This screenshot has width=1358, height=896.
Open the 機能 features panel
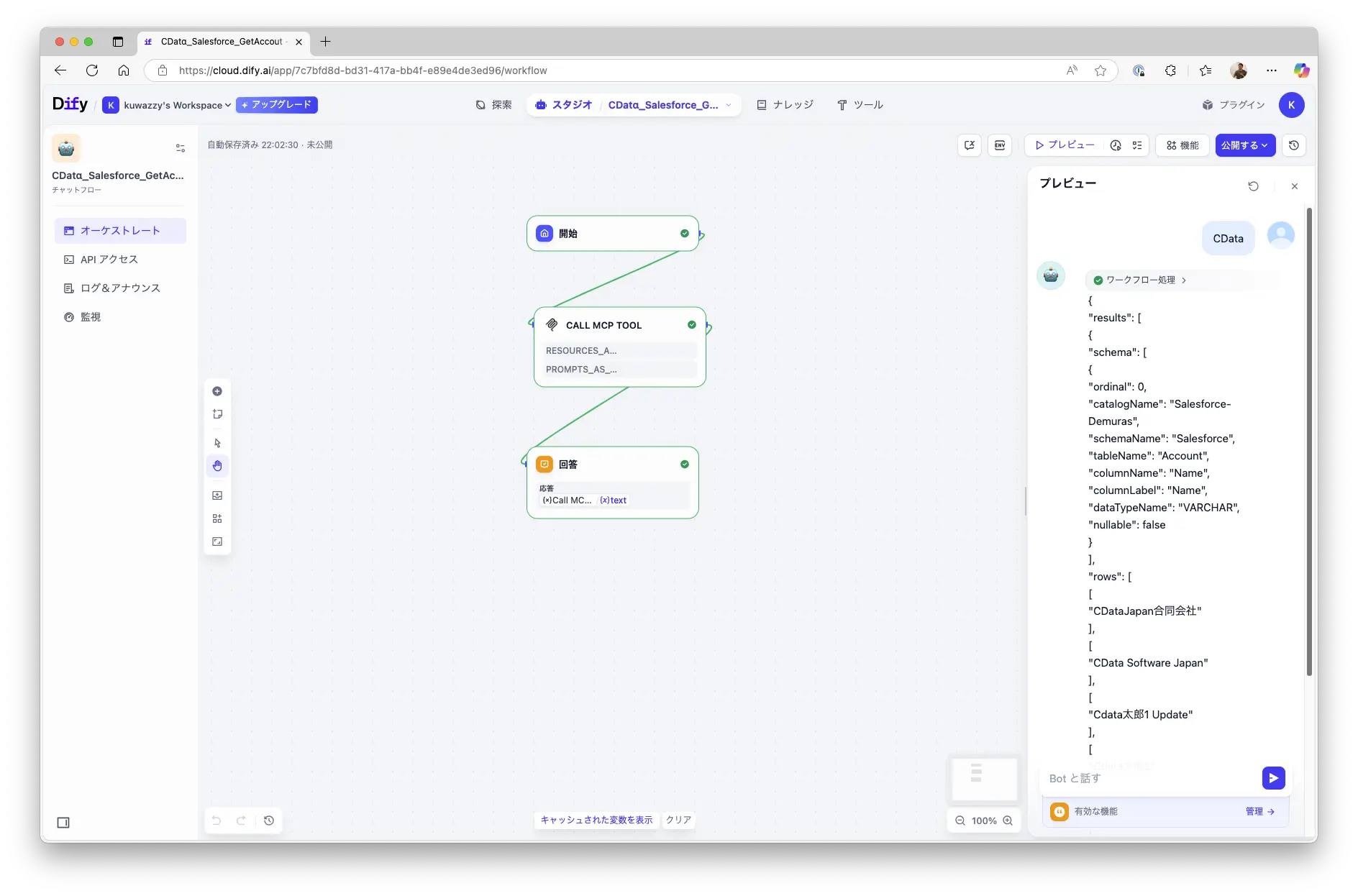1182,145
